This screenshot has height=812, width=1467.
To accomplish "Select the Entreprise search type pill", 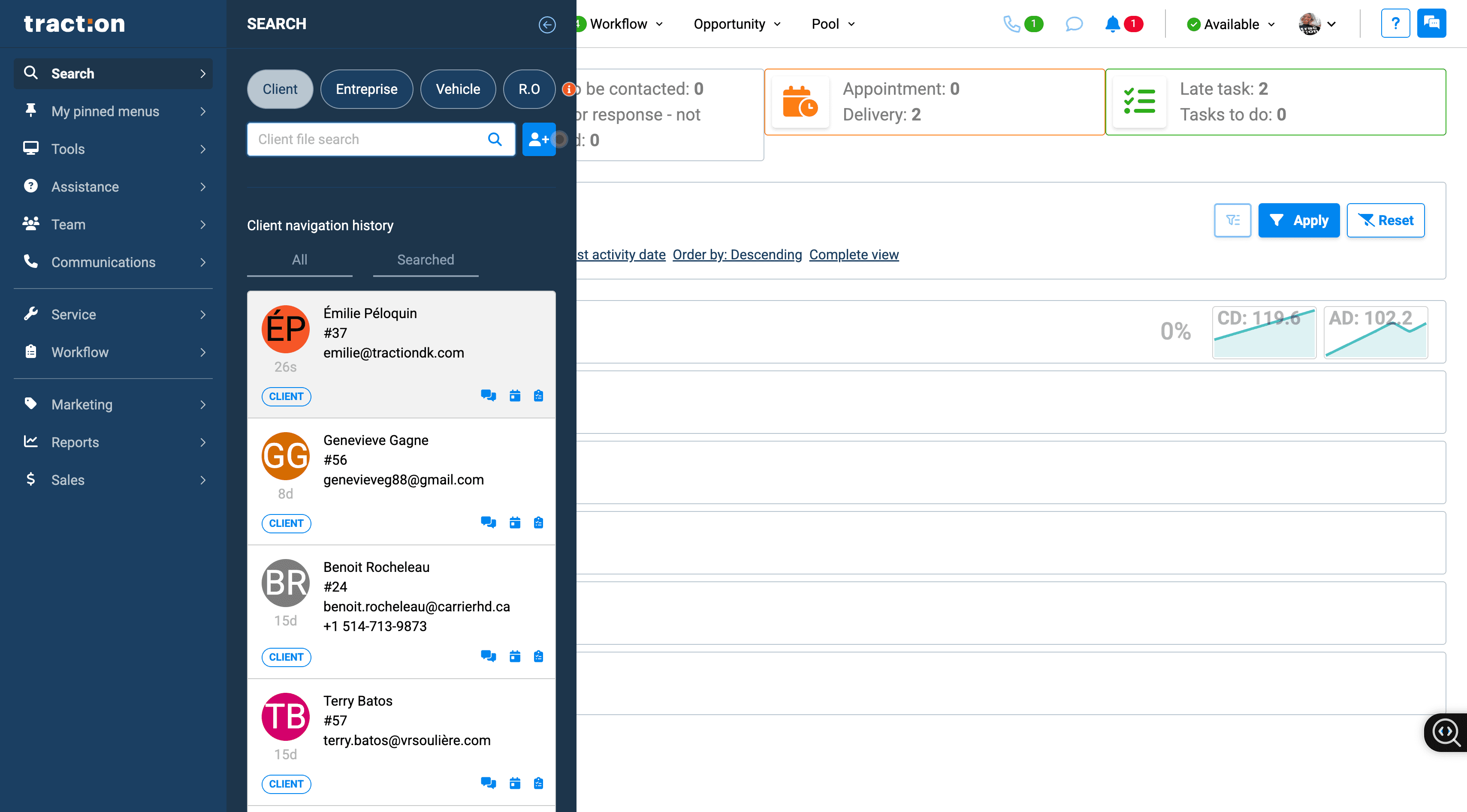I will 366,89.
